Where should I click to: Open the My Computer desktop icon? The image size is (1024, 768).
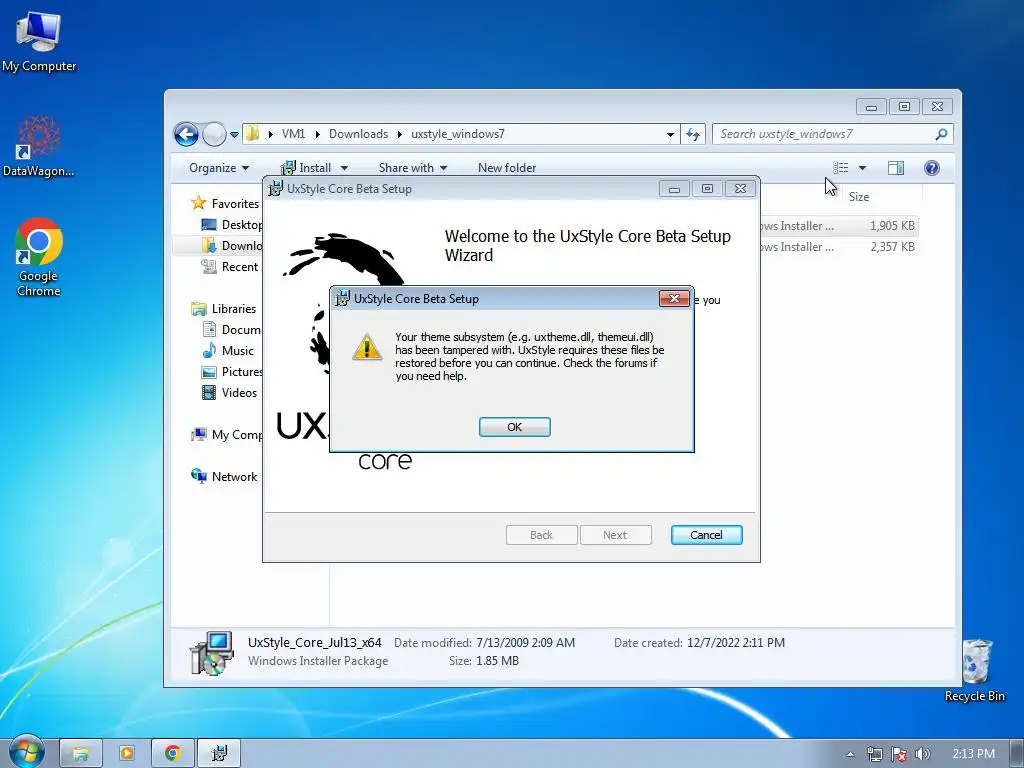click(x=39, y=41)
